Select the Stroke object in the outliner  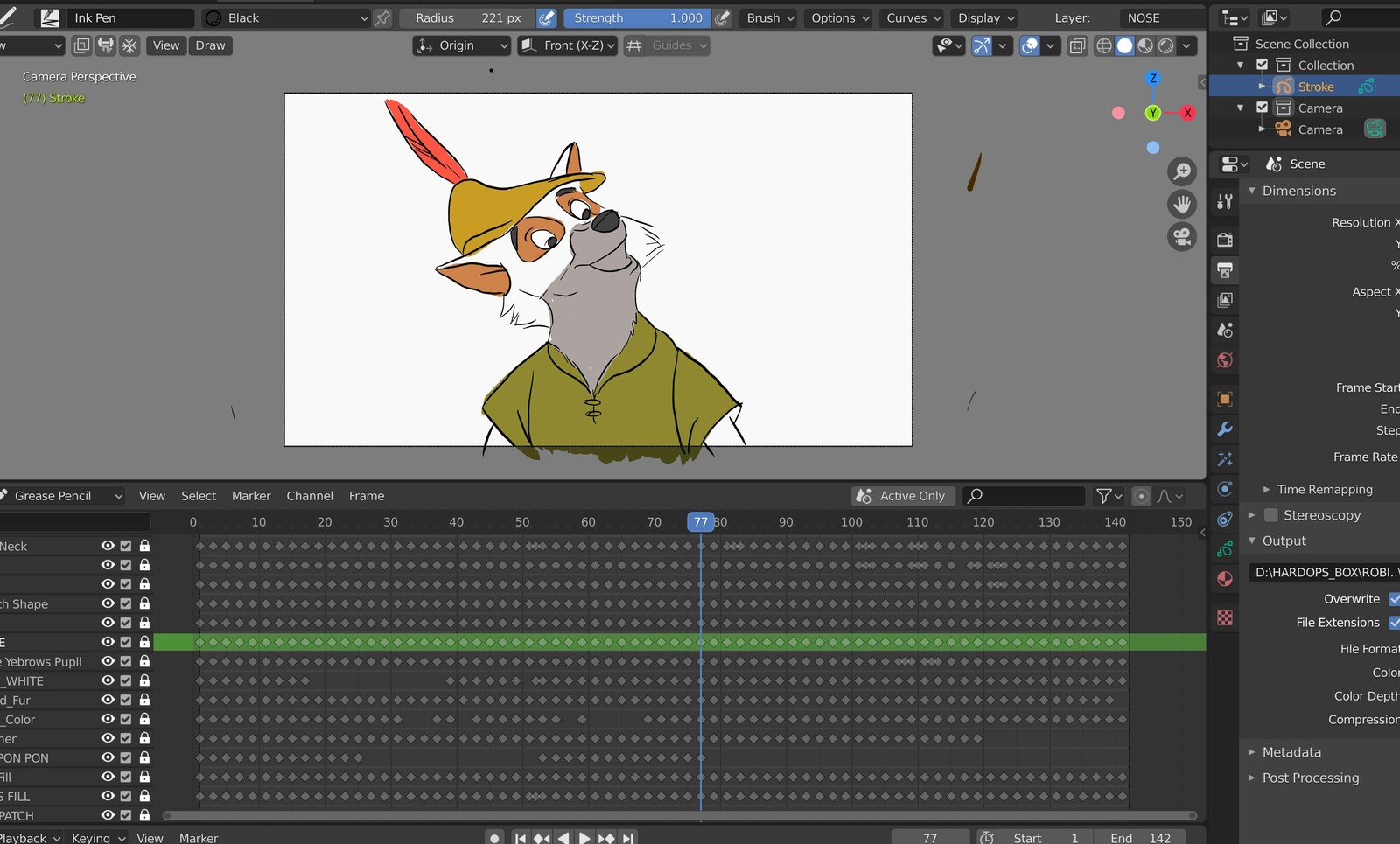tap(1315, 87)
